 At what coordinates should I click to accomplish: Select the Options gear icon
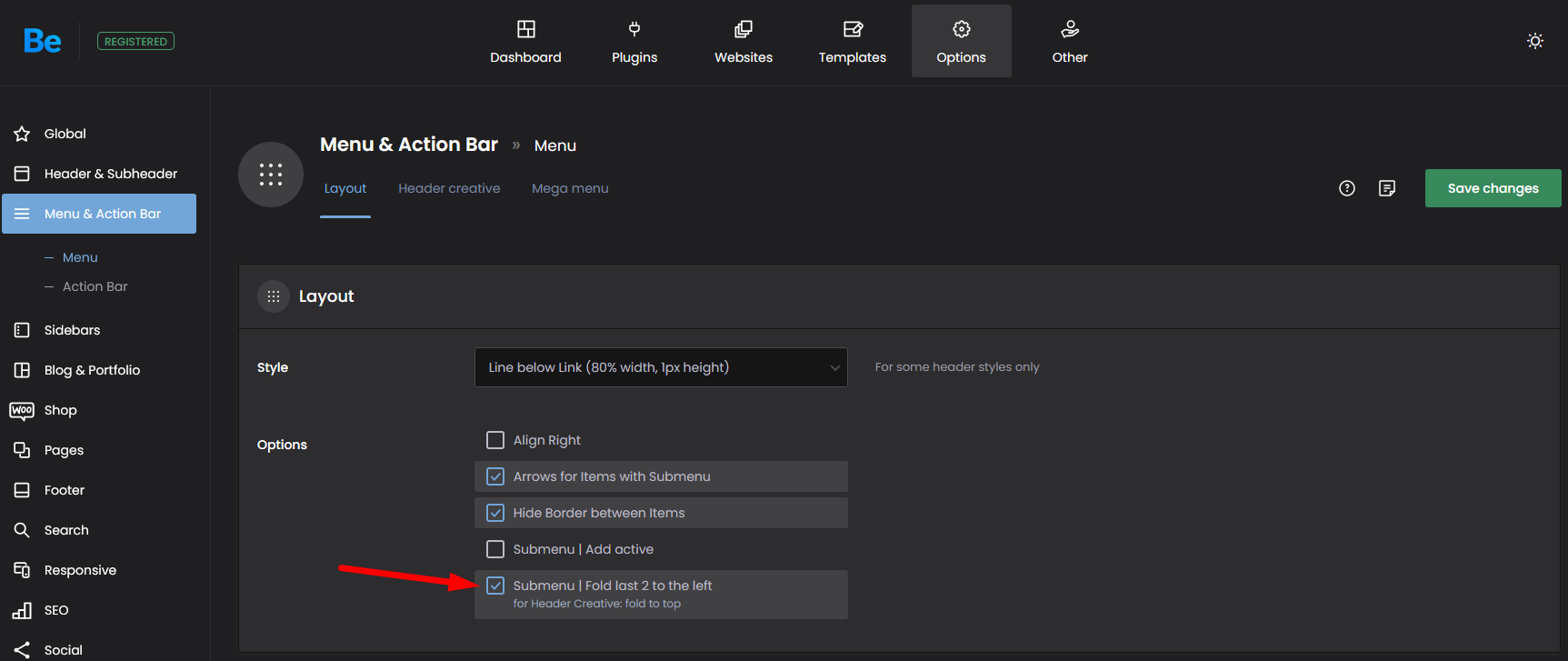pyautogui.click(x=962, y=29)
